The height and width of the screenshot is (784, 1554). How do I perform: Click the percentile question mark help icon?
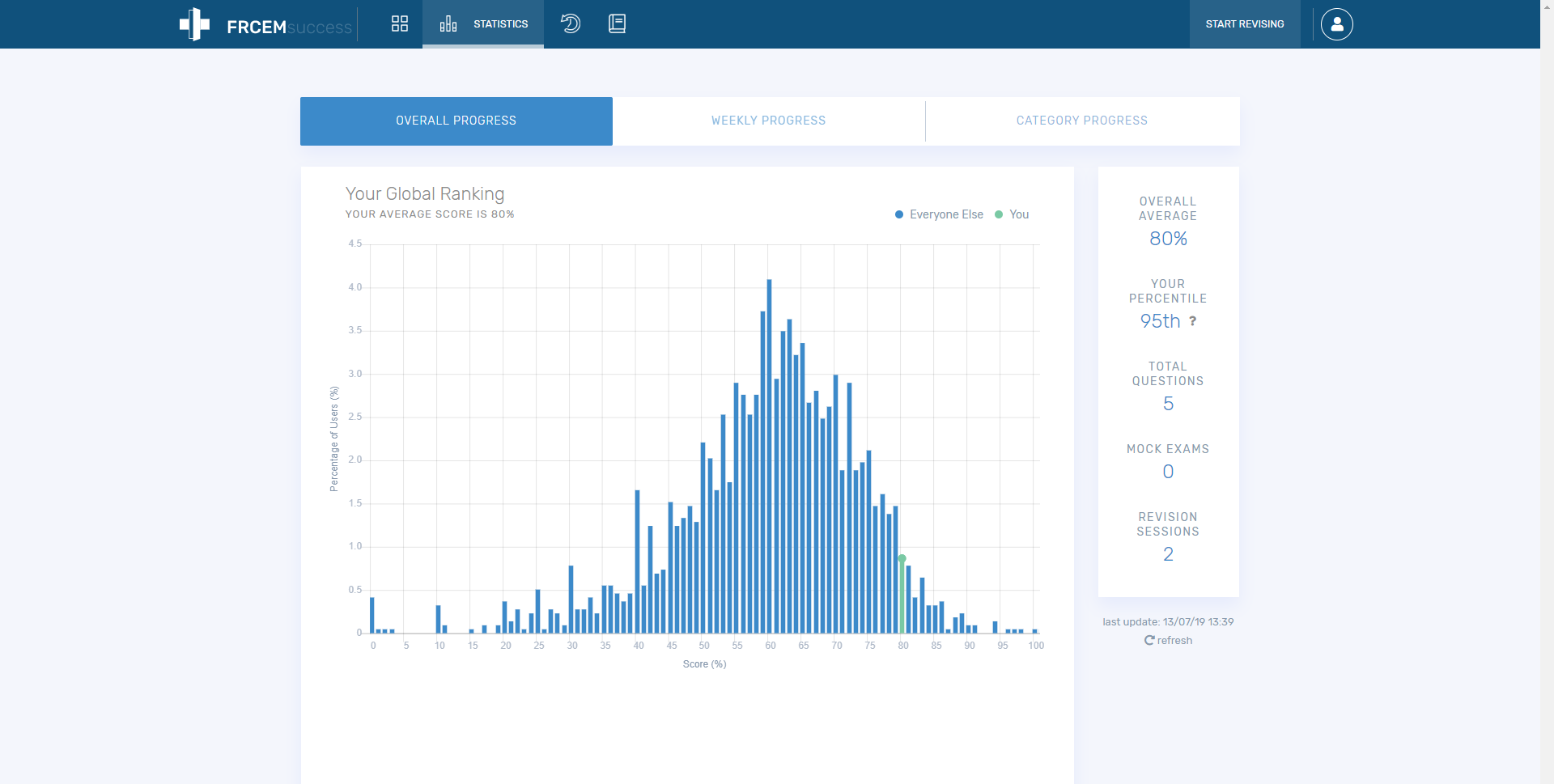[x=1192, y=321]
